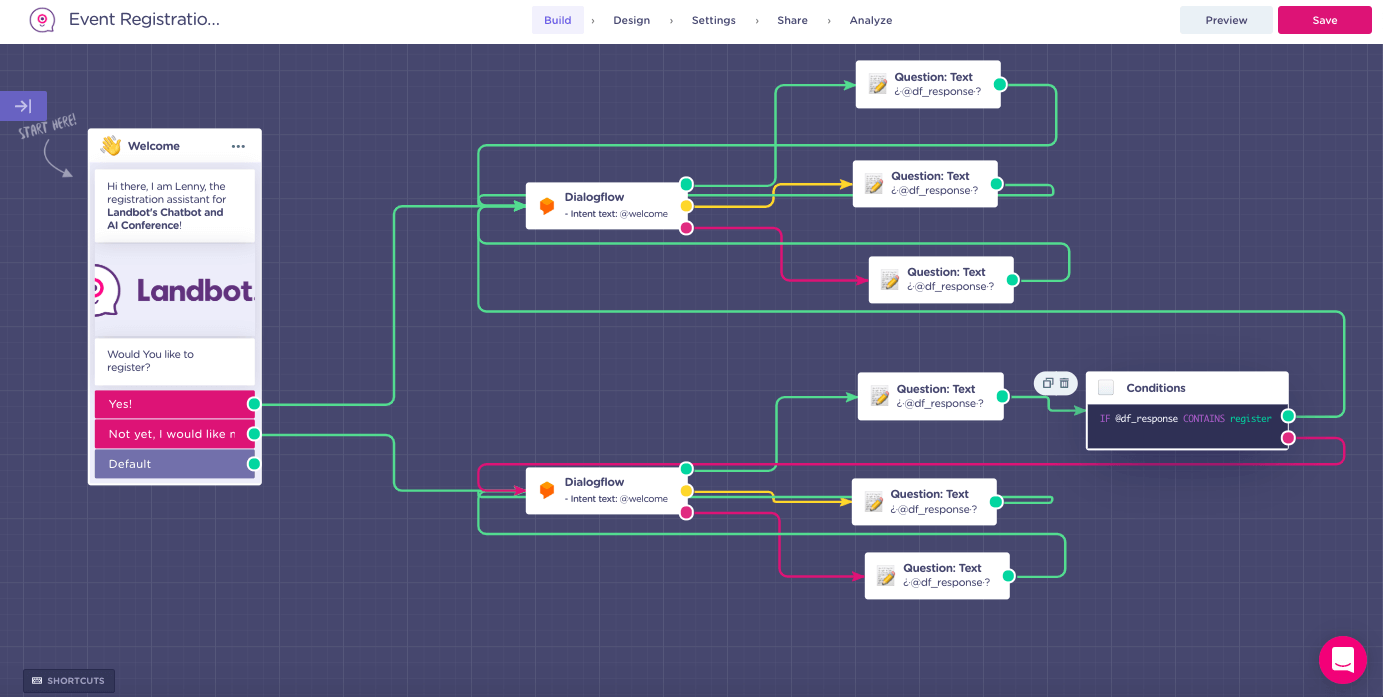This screenshot has height=697, width=1383.
Task: Click the trash icon above Conditions block
Action: click(1064, 383)
